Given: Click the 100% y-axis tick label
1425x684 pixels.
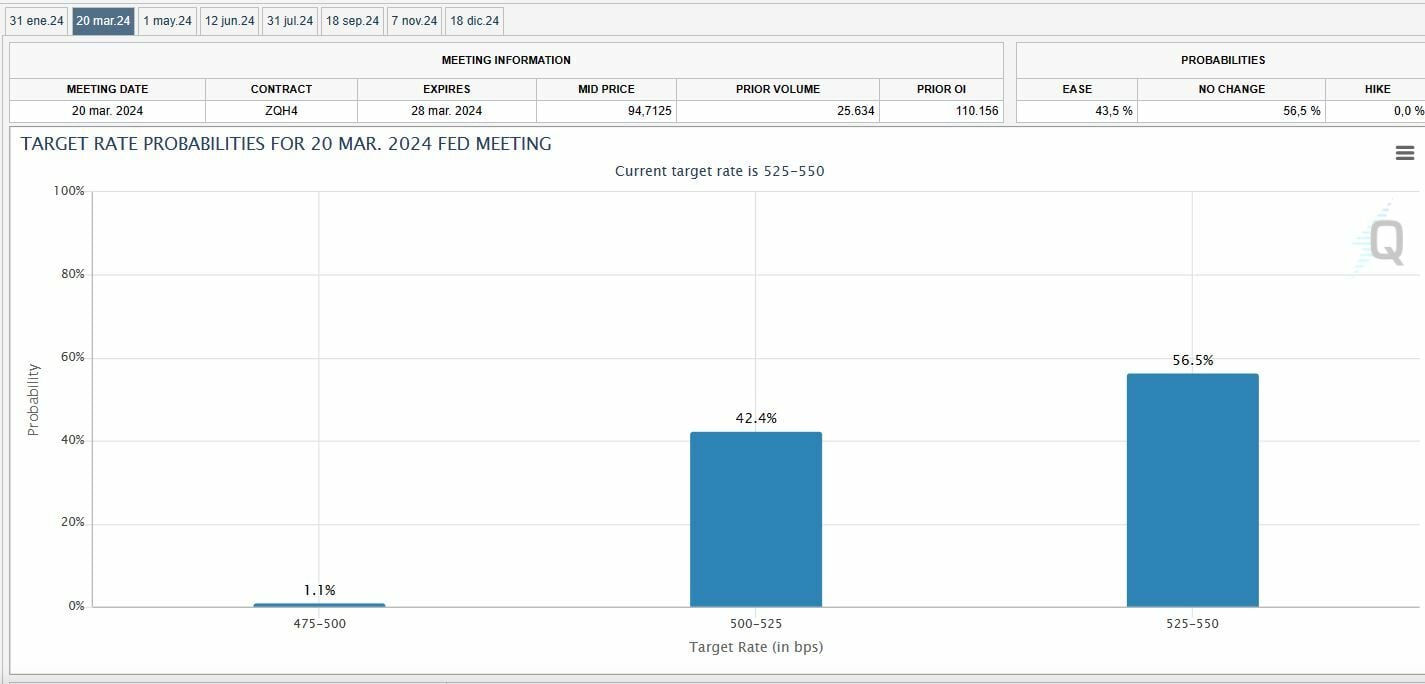Looking at the screenshot, I should click(69, 191).
